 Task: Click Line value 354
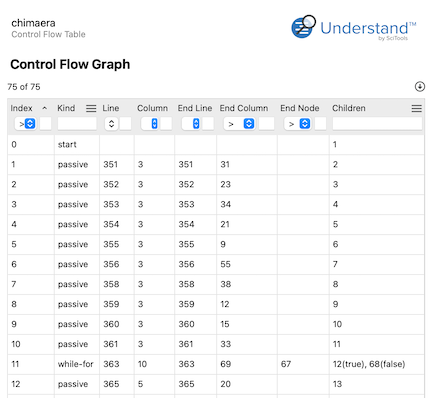click(x=111, y=224)
